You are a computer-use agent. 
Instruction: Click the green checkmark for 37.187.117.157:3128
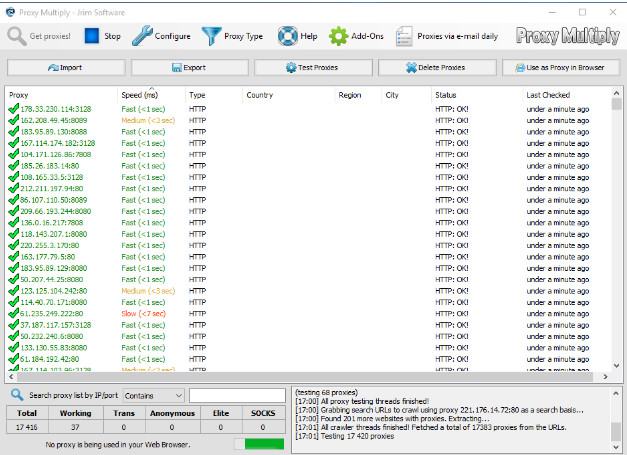click(14, 325)
